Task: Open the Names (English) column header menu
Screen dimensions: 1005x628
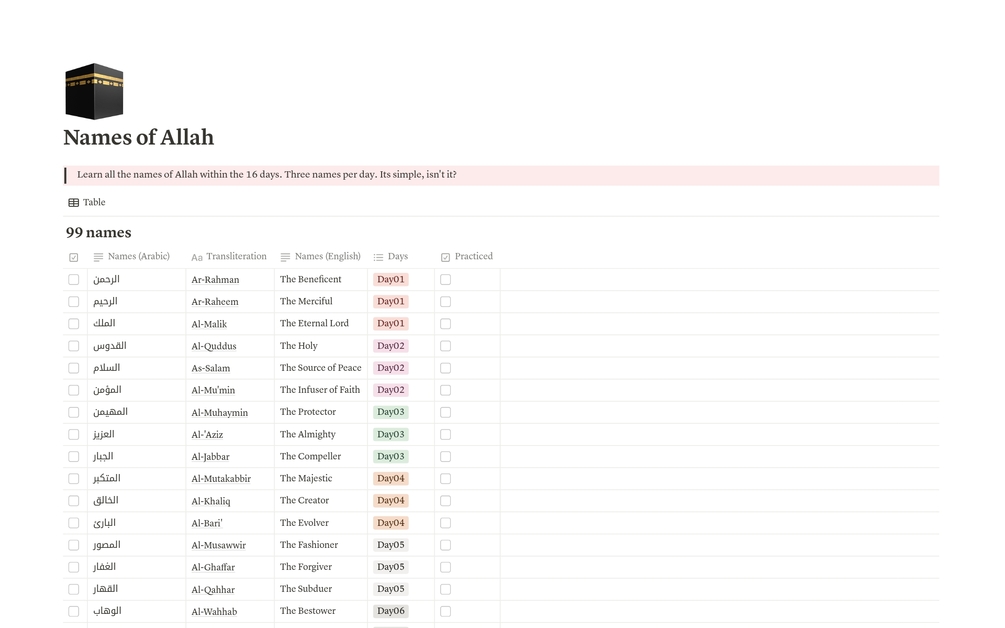Action: 320,256
